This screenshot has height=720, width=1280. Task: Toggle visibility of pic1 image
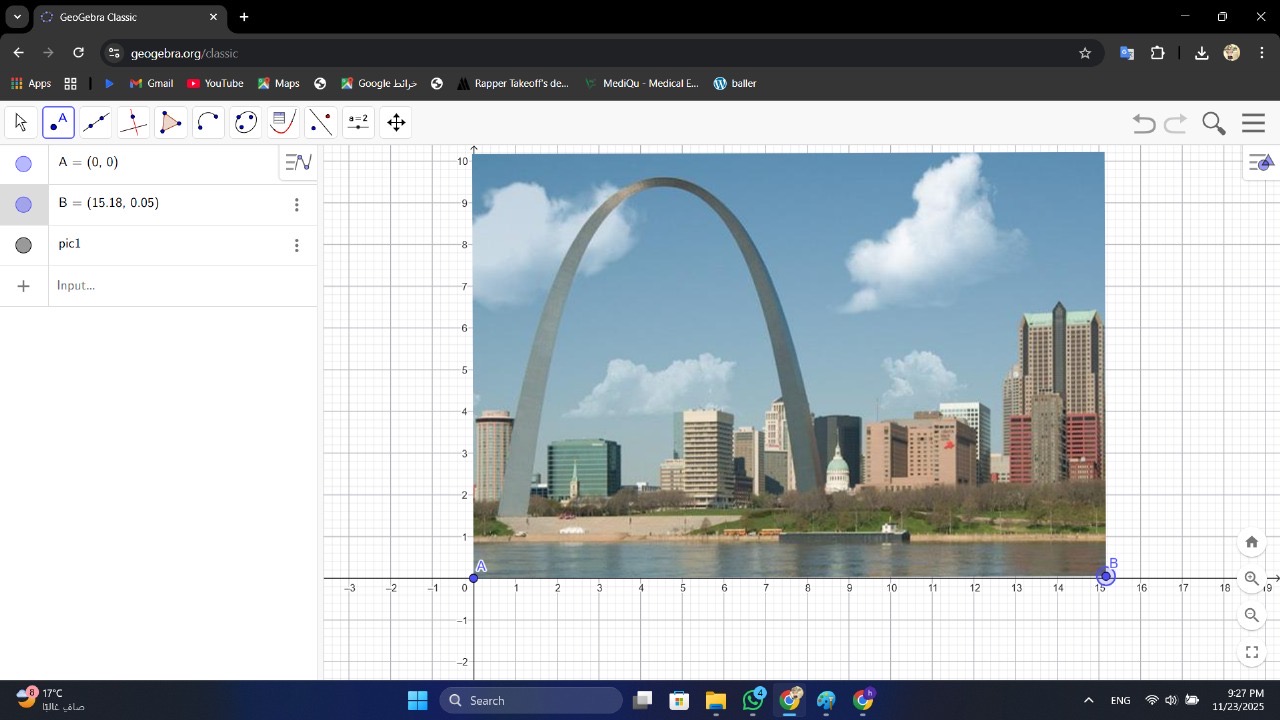point(24,245)
